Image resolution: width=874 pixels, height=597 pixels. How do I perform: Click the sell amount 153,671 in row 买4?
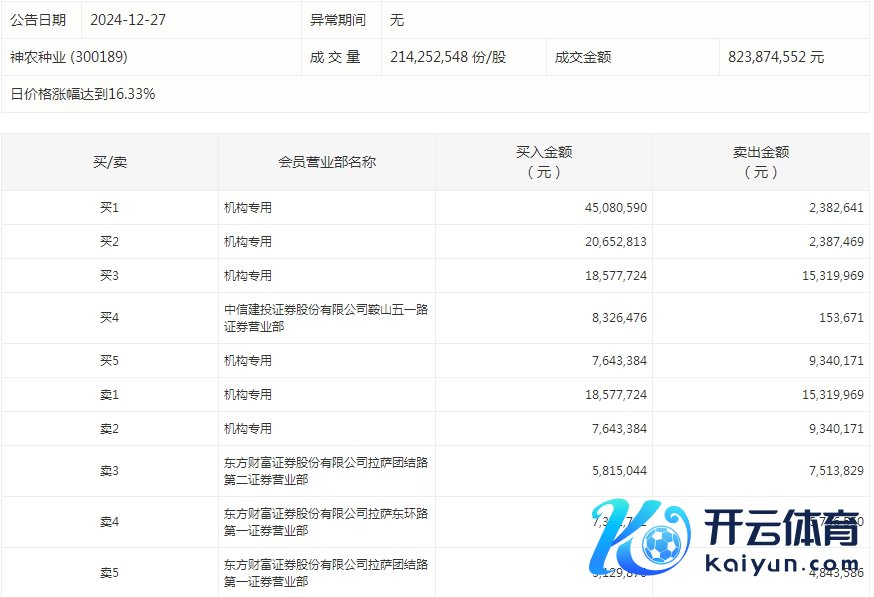pyautogui.click(x=840, y=318)
